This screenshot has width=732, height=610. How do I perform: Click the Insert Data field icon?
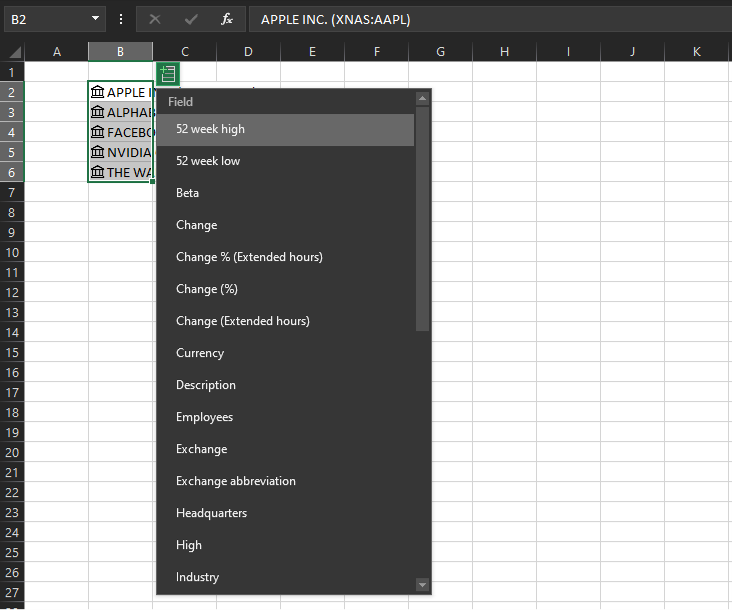click(x=168, y=73)
